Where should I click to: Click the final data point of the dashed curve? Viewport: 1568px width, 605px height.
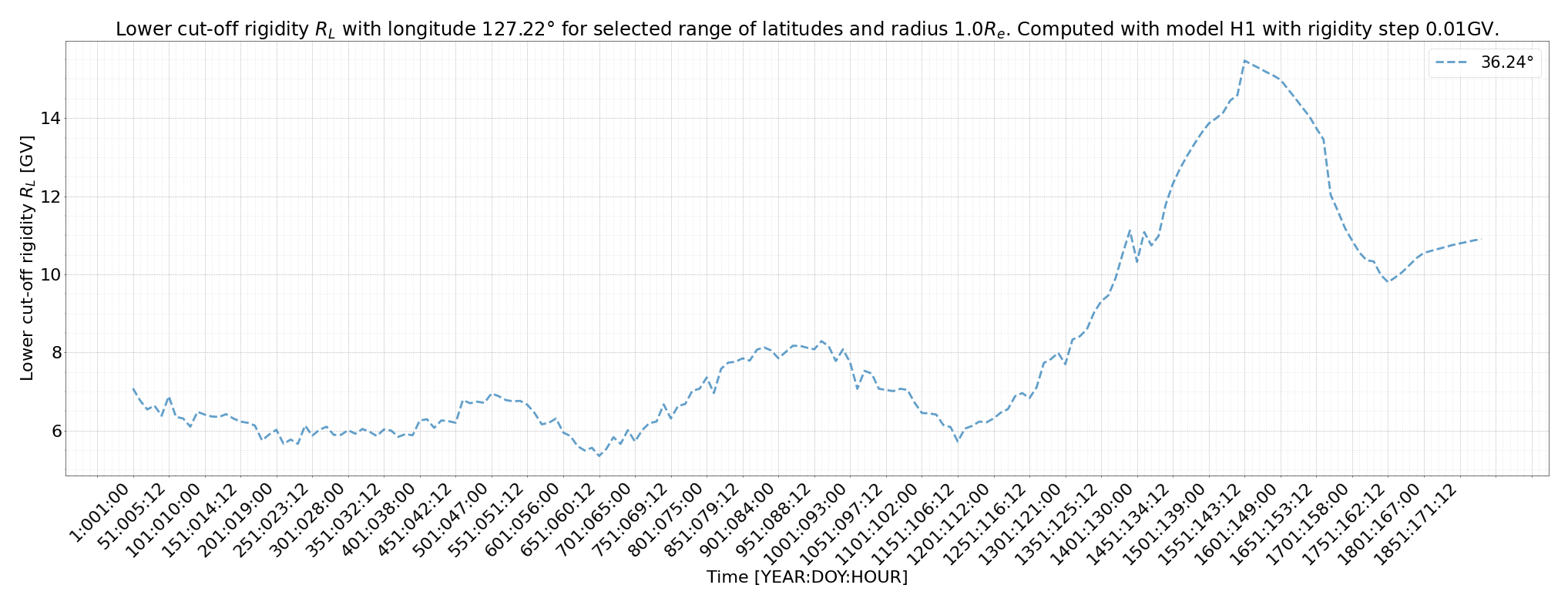[1480, 239]
